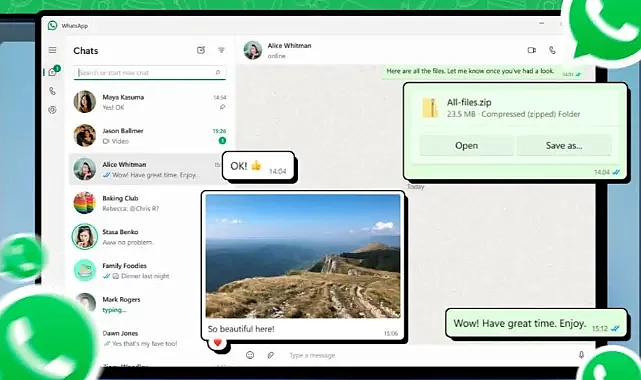Click the Chats heading
The width and height of the screenshot is (641, 380).
click(86, 51)
